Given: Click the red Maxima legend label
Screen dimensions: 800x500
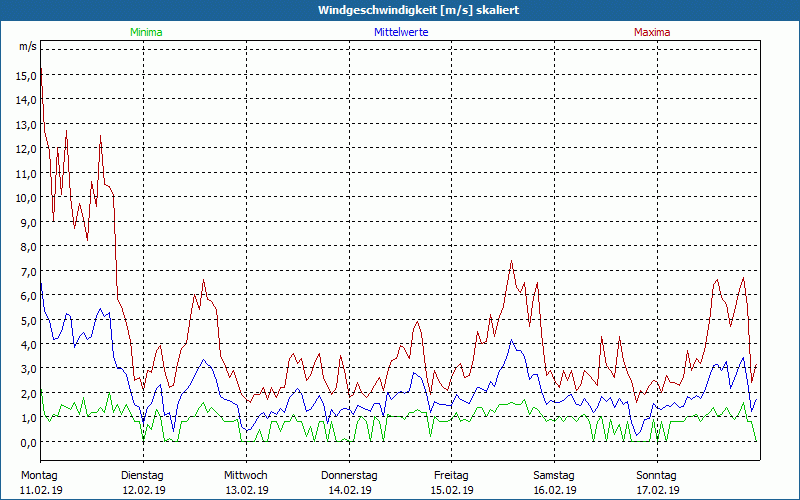Looking at the screenshot, I should (x=652, y=32).
